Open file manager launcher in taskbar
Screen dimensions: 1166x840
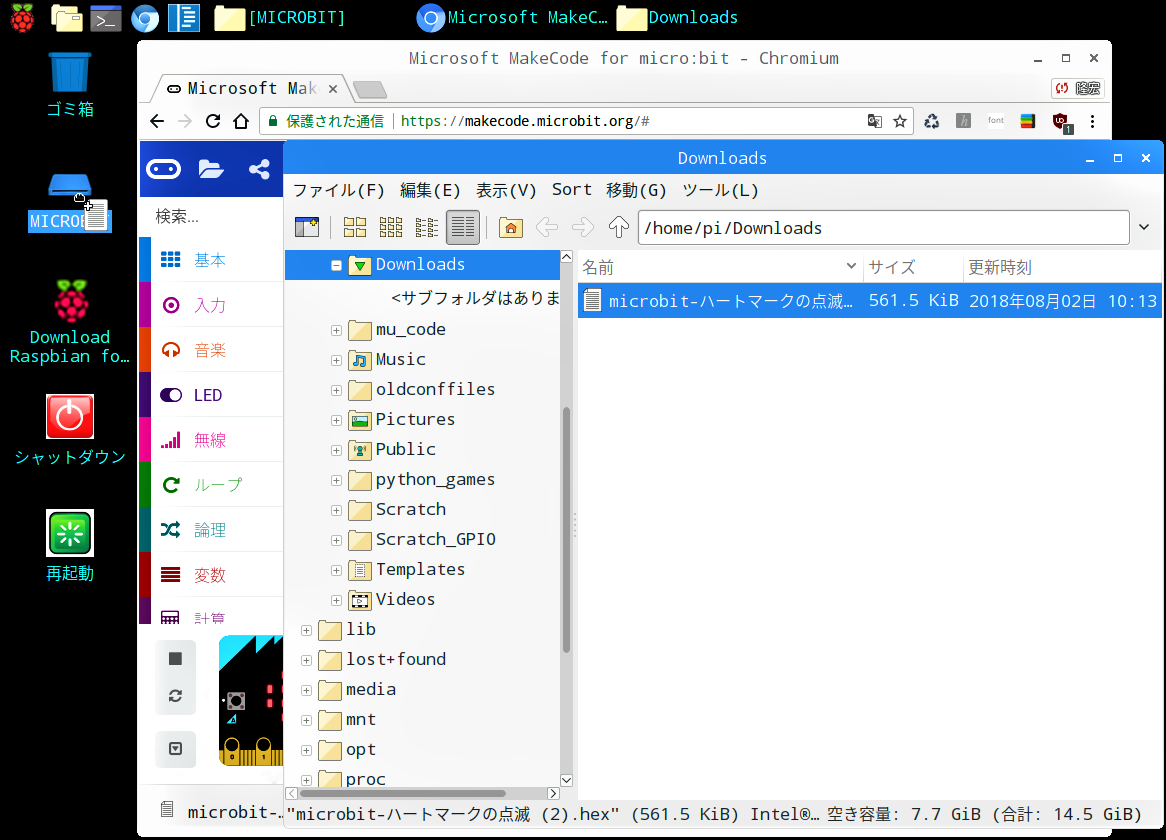point(67,18)
